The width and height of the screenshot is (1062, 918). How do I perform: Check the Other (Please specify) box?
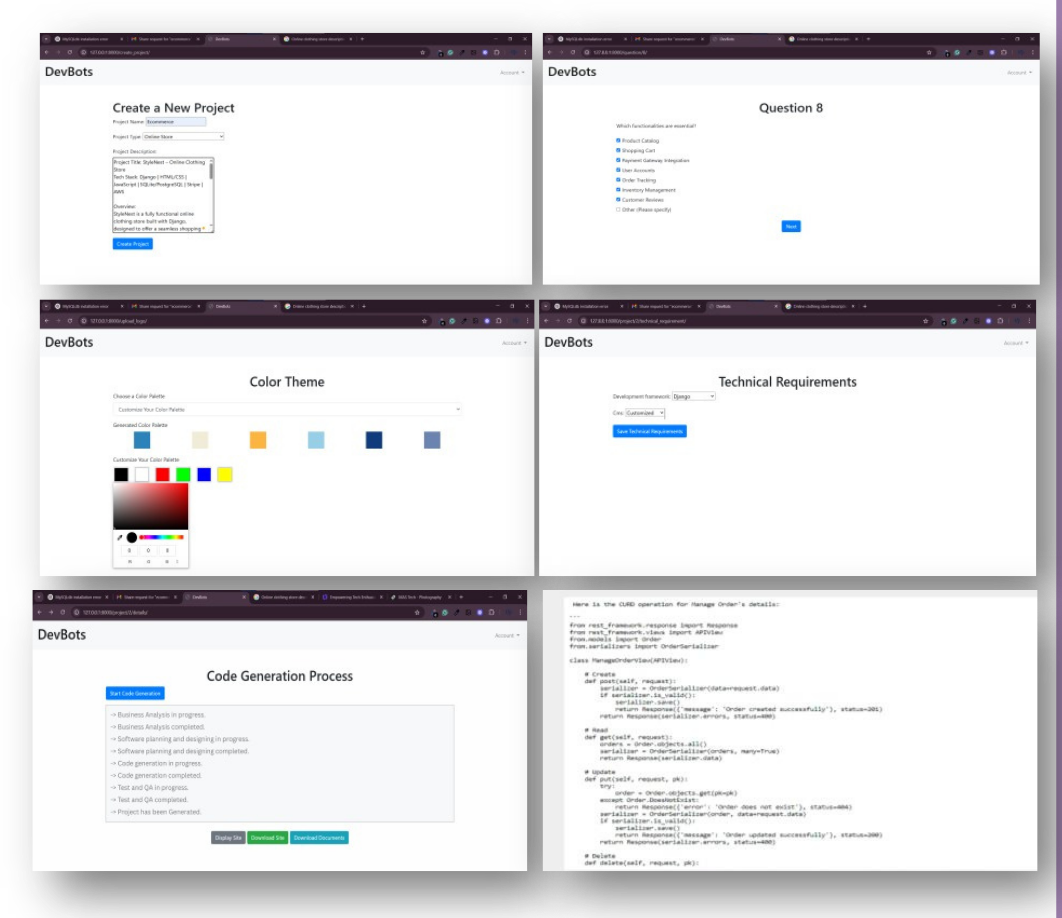(x=619, y=210)
